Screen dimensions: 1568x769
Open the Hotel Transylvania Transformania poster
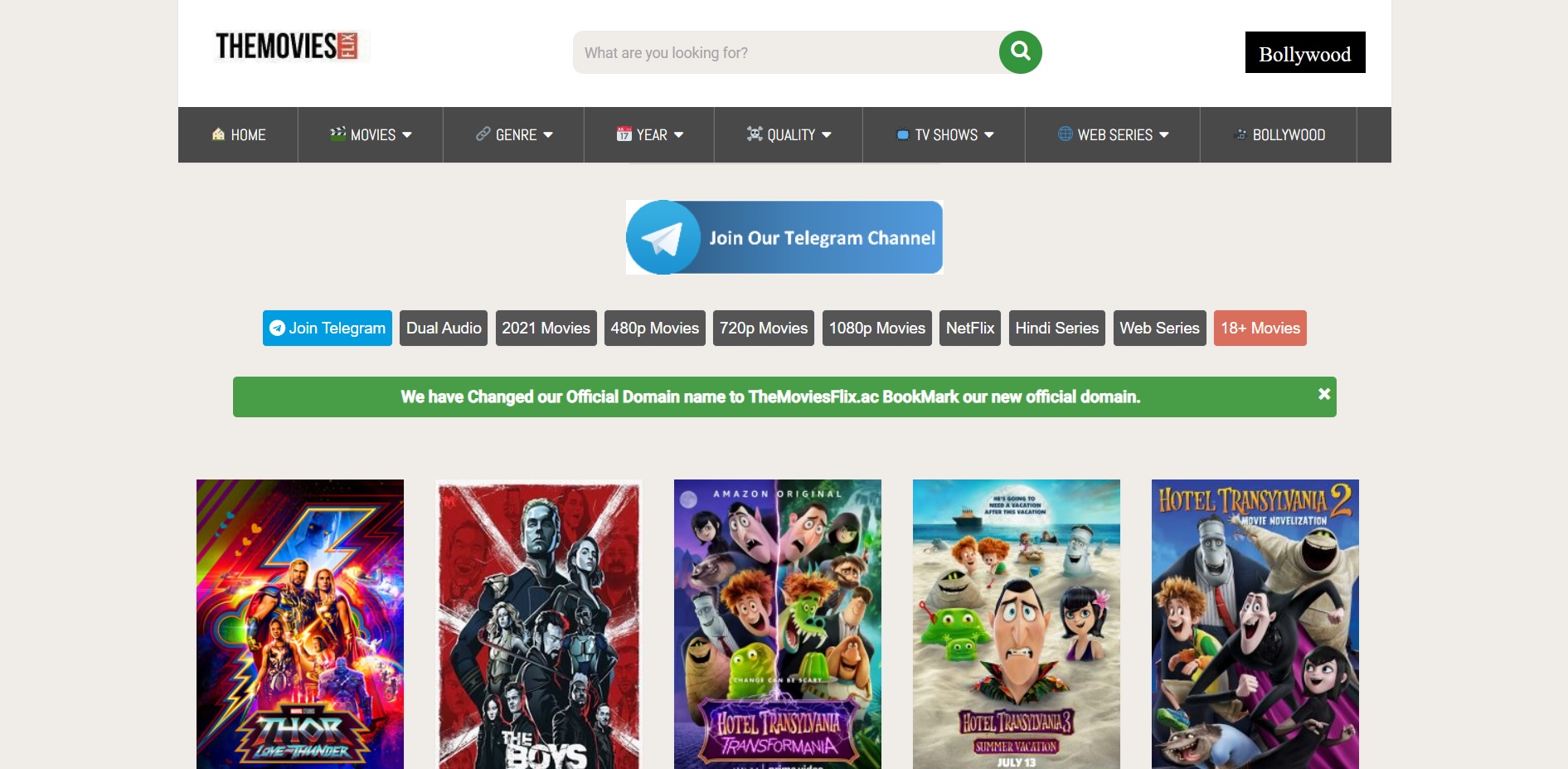[778, 624]
